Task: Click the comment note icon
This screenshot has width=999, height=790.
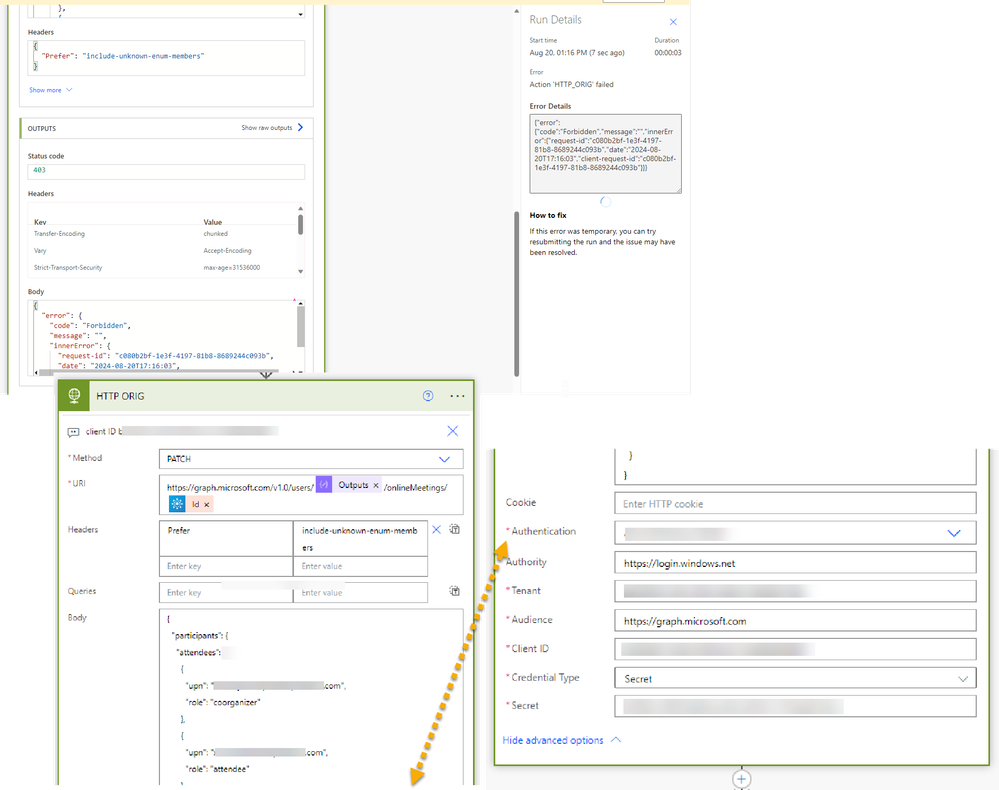Action: (x=73, y=432)
